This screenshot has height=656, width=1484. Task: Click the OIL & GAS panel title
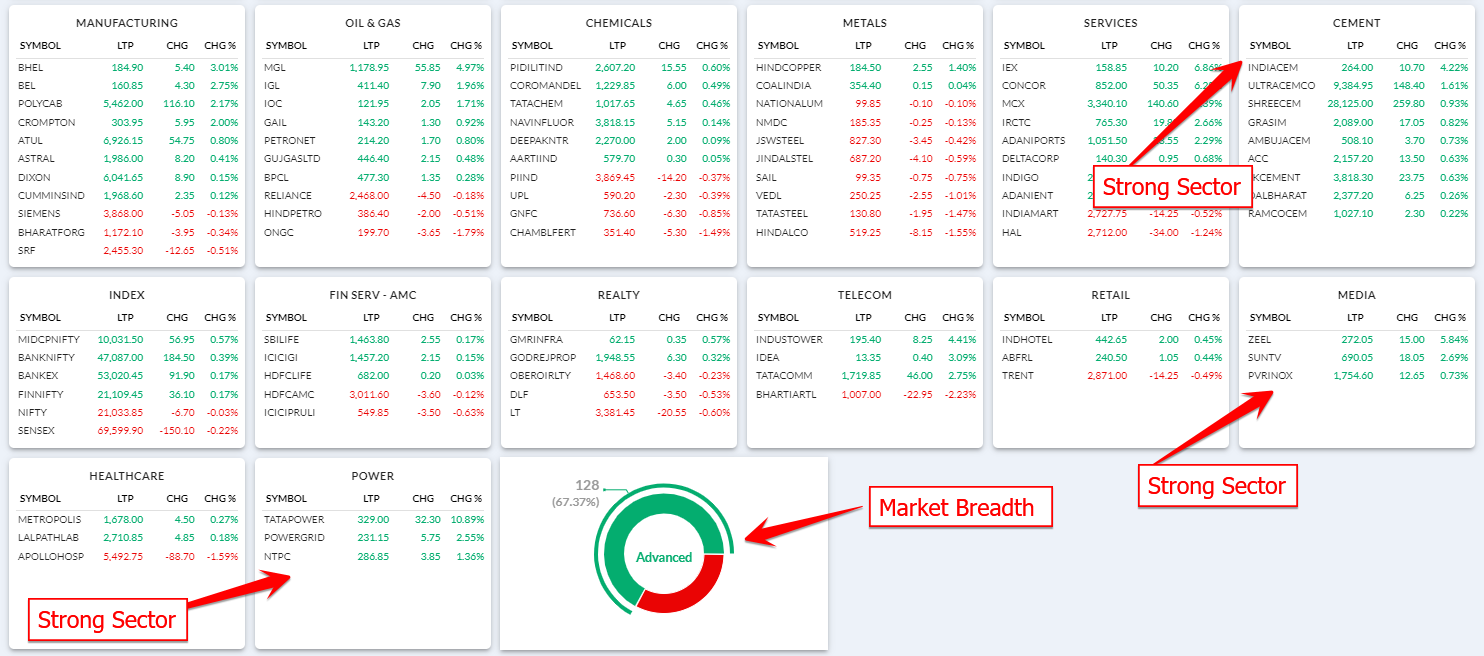[373, 23]
